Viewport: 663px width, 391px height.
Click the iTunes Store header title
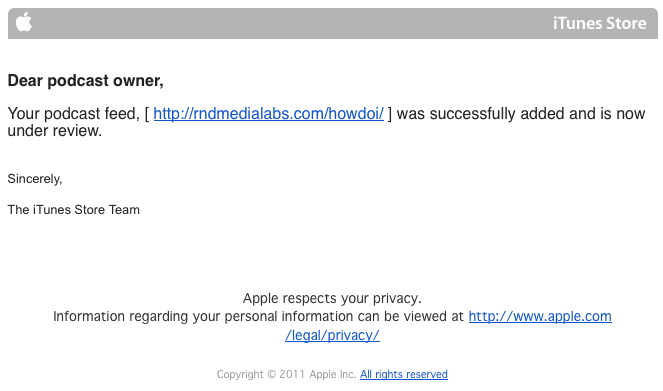(x=600, y=23)
